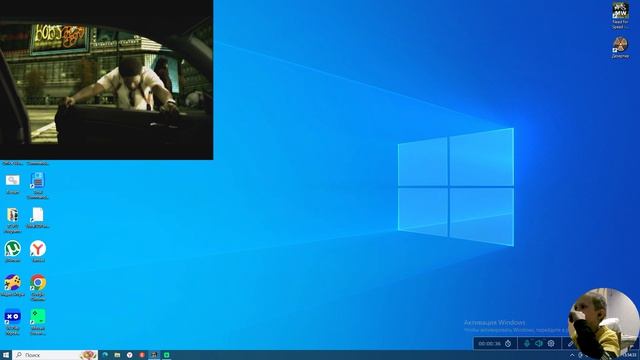640x360 pixels.
Task: Open the blank white document shortcut
Action: pyautogui.click(x=38, y=215)
